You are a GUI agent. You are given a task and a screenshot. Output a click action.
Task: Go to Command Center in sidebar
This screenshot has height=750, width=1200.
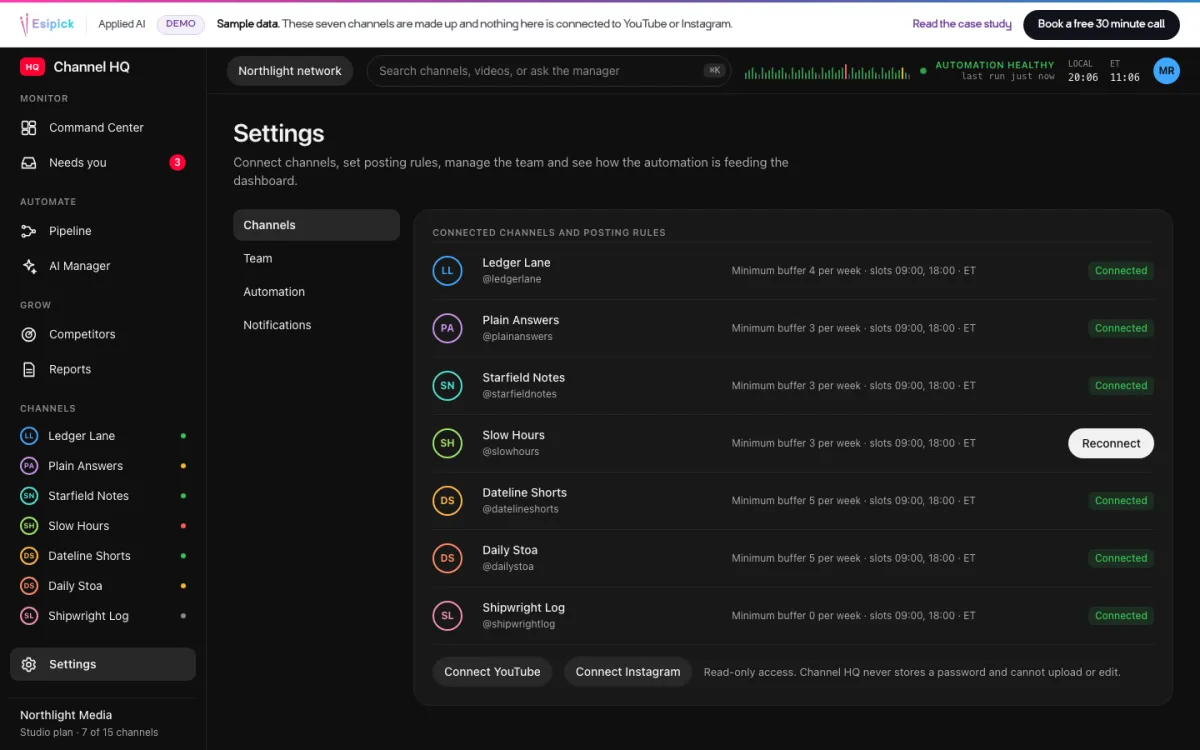click(103, 128)
